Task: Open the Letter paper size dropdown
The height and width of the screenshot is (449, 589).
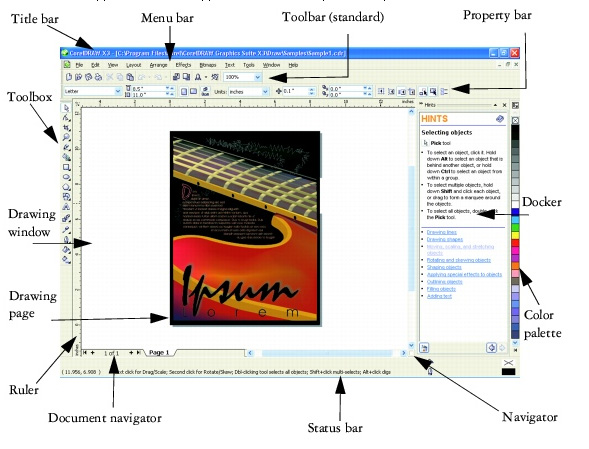Action: pos(118,91)
